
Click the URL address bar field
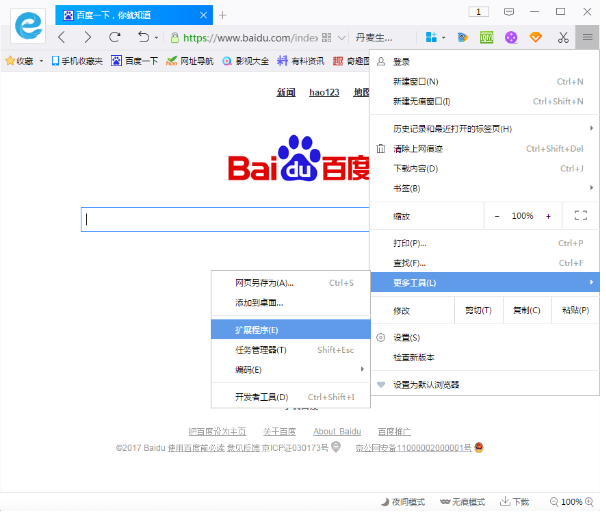[x=250, y=37]
